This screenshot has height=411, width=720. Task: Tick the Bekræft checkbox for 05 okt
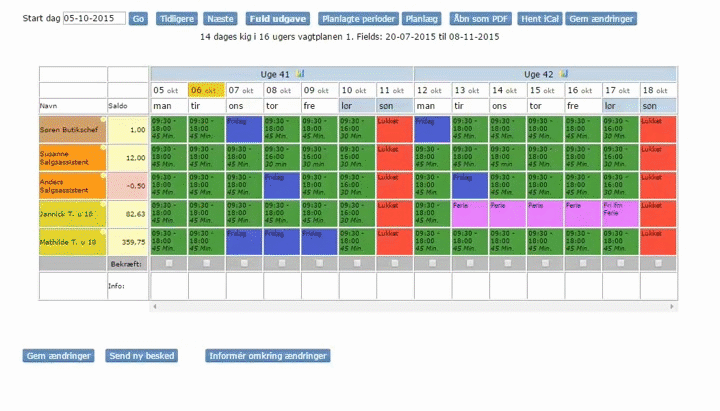click(169, 263)
